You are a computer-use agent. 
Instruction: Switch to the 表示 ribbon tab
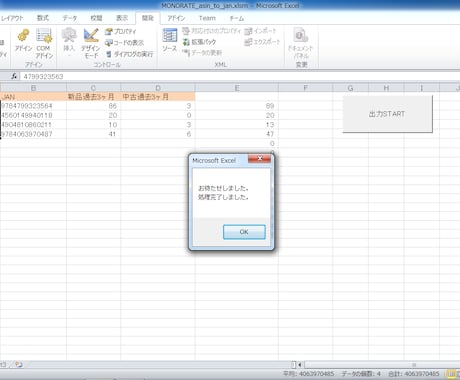[x=122, y=18]
